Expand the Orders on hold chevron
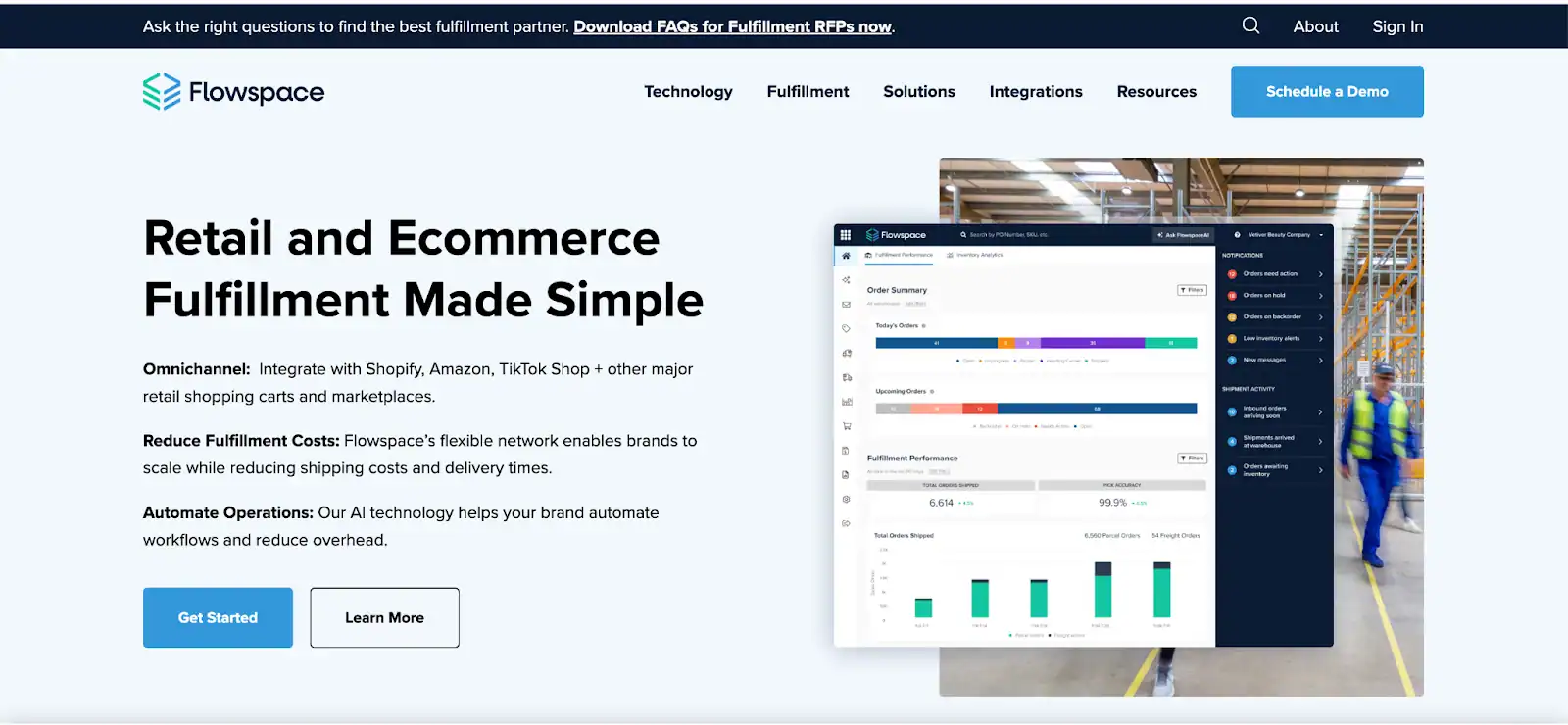1568x725 pixels. [x=1320, y=296]
